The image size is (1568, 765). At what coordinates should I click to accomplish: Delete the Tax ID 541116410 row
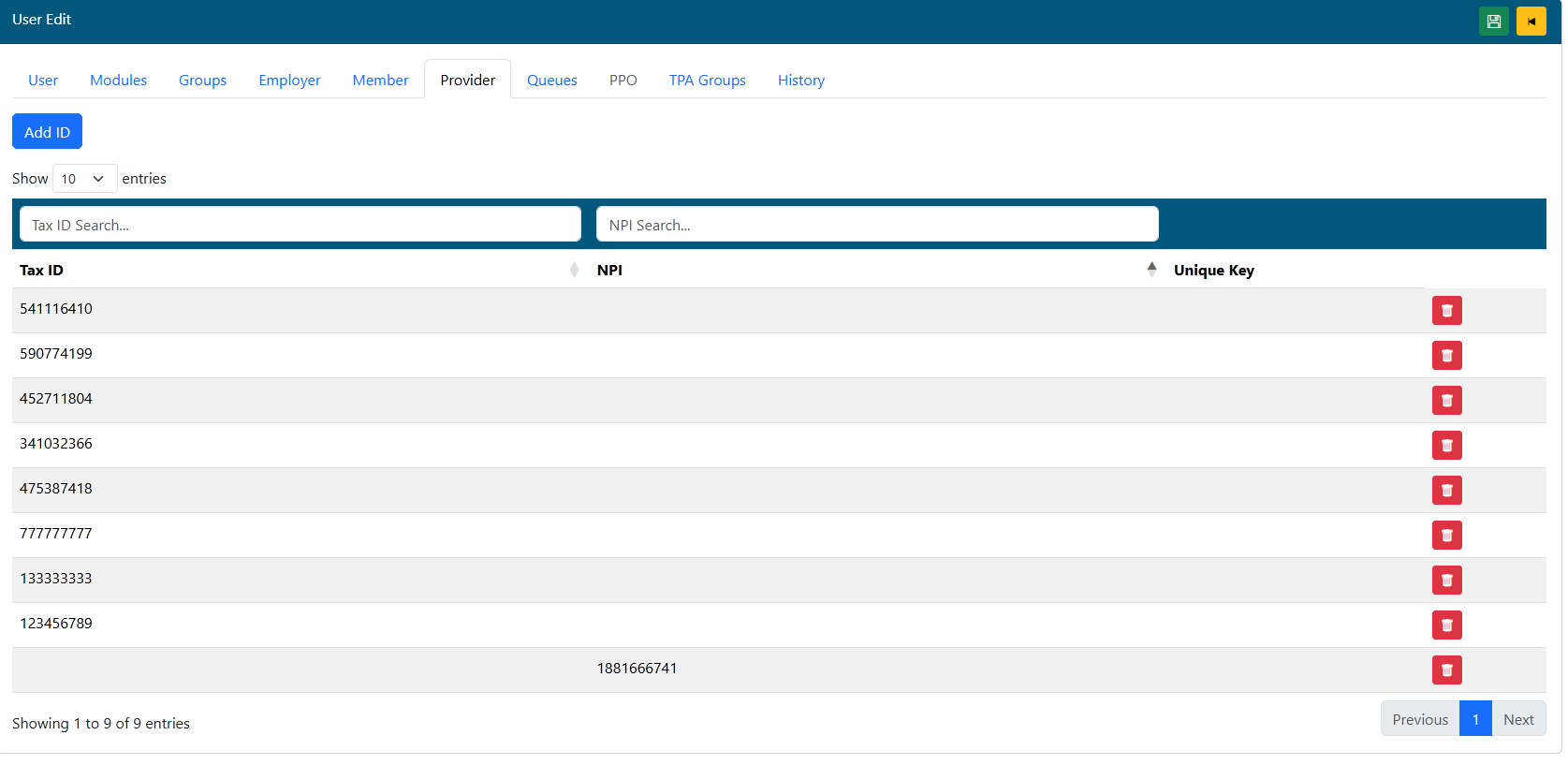pos(1446,311)
